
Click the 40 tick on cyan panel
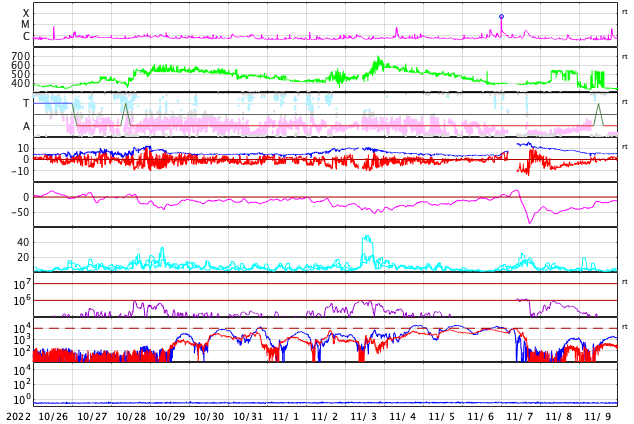pyautogui.click(x=23, y=242)
